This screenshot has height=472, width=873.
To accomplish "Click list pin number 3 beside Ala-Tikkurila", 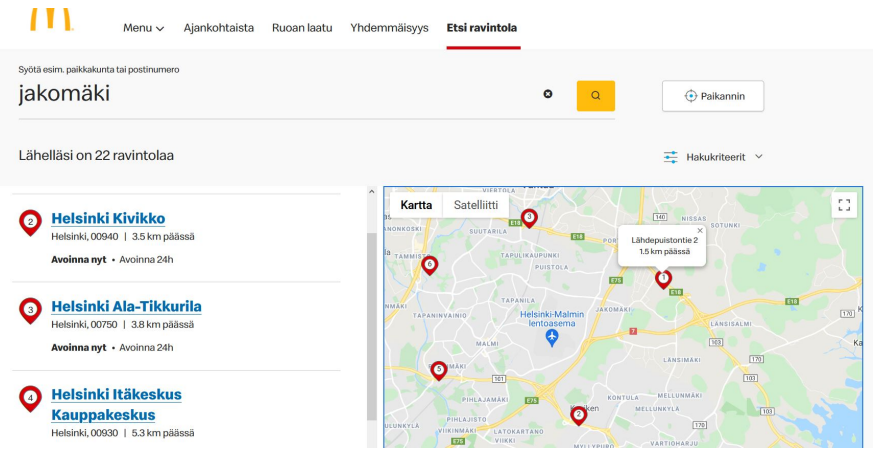I will point(31,311).
